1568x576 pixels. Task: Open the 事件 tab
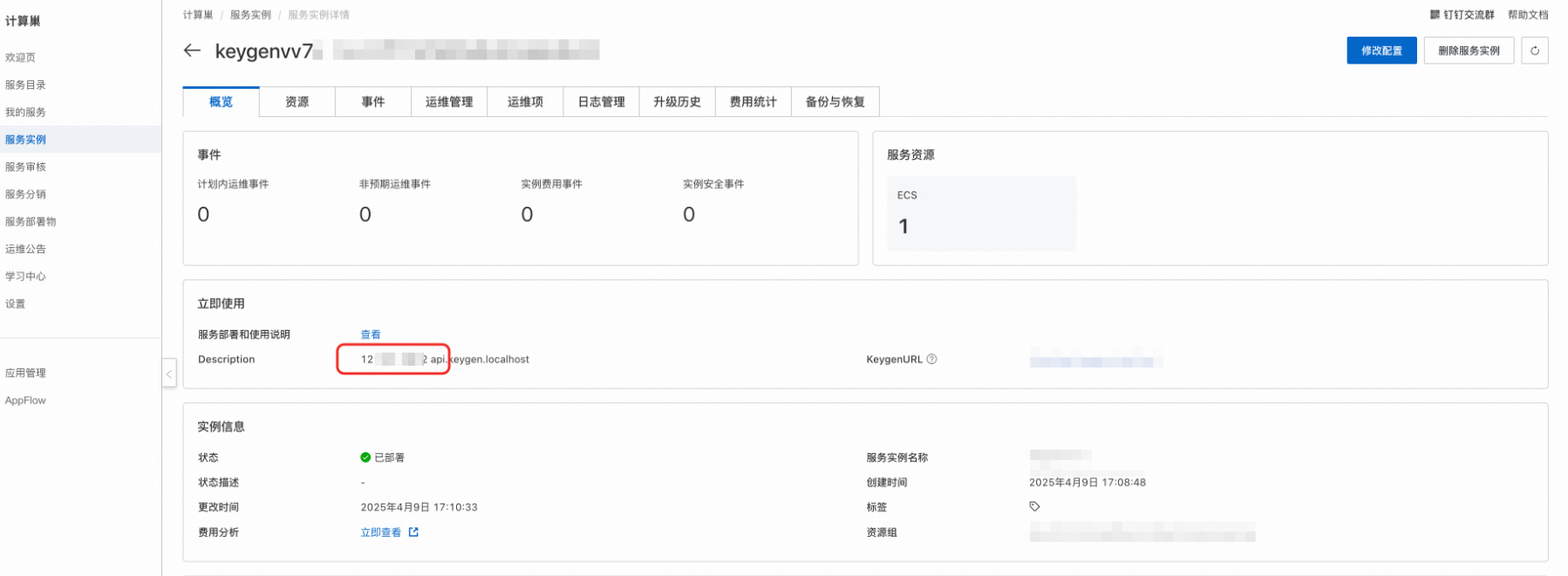(373, 101)
